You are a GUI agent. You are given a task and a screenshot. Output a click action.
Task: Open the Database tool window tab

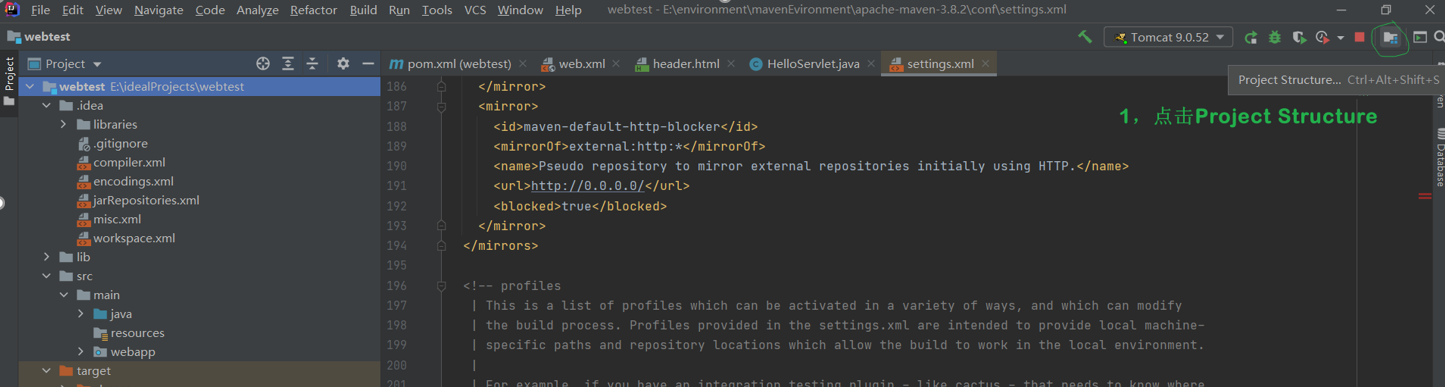pos(1440,157)
